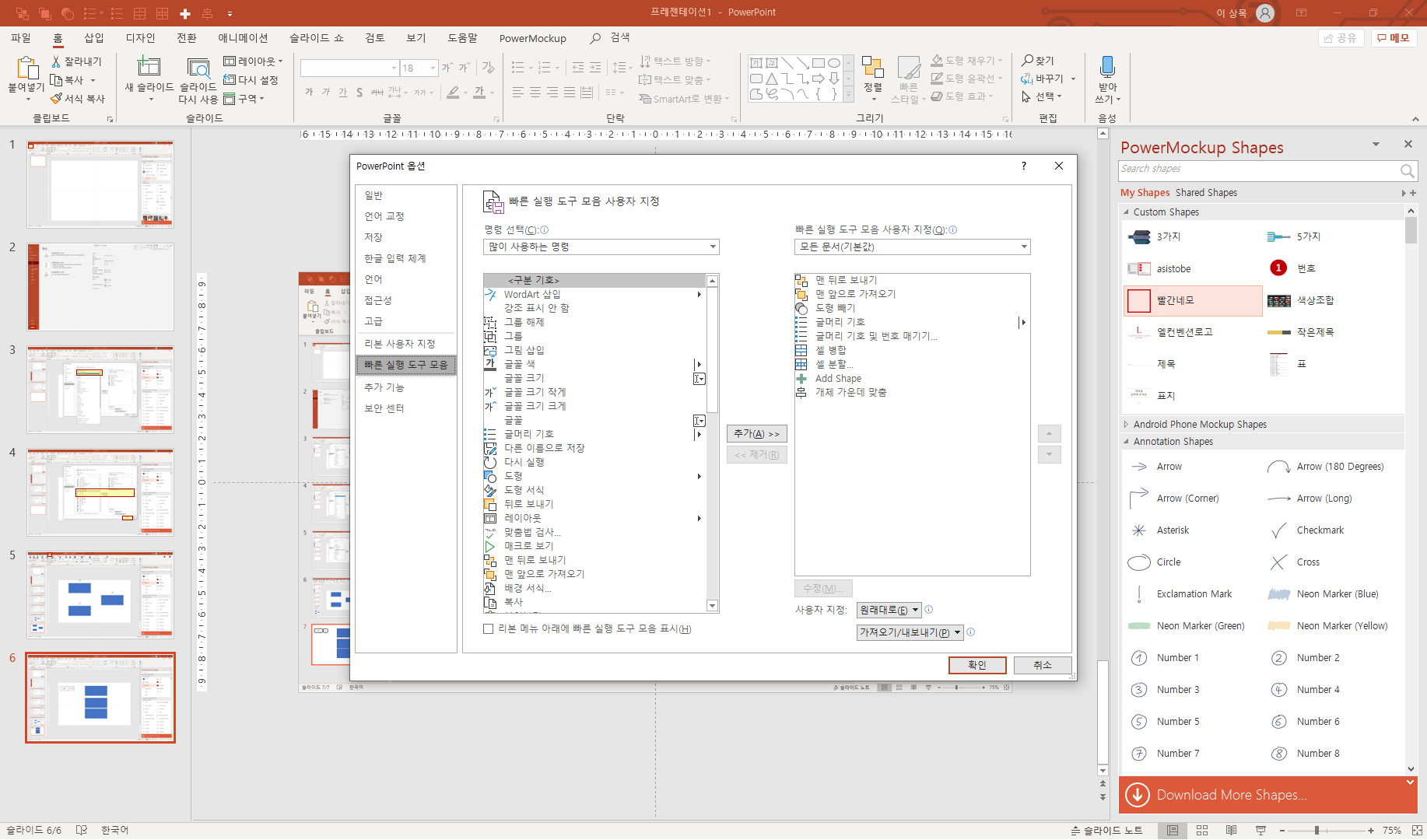
Task: Select 글꼴 크기 크게 in command list
Action: coord(535,406)
